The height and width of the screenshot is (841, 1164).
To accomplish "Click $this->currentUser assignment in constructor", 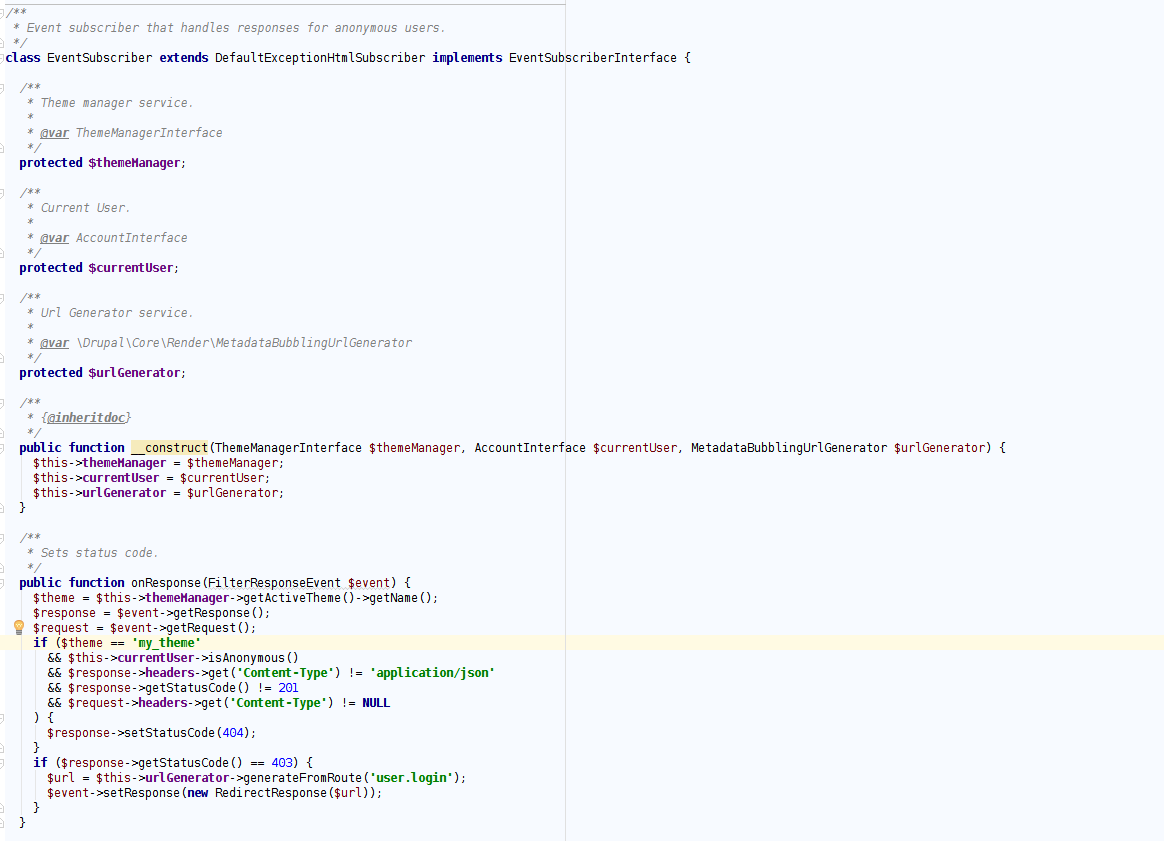I will coord(151,478).
